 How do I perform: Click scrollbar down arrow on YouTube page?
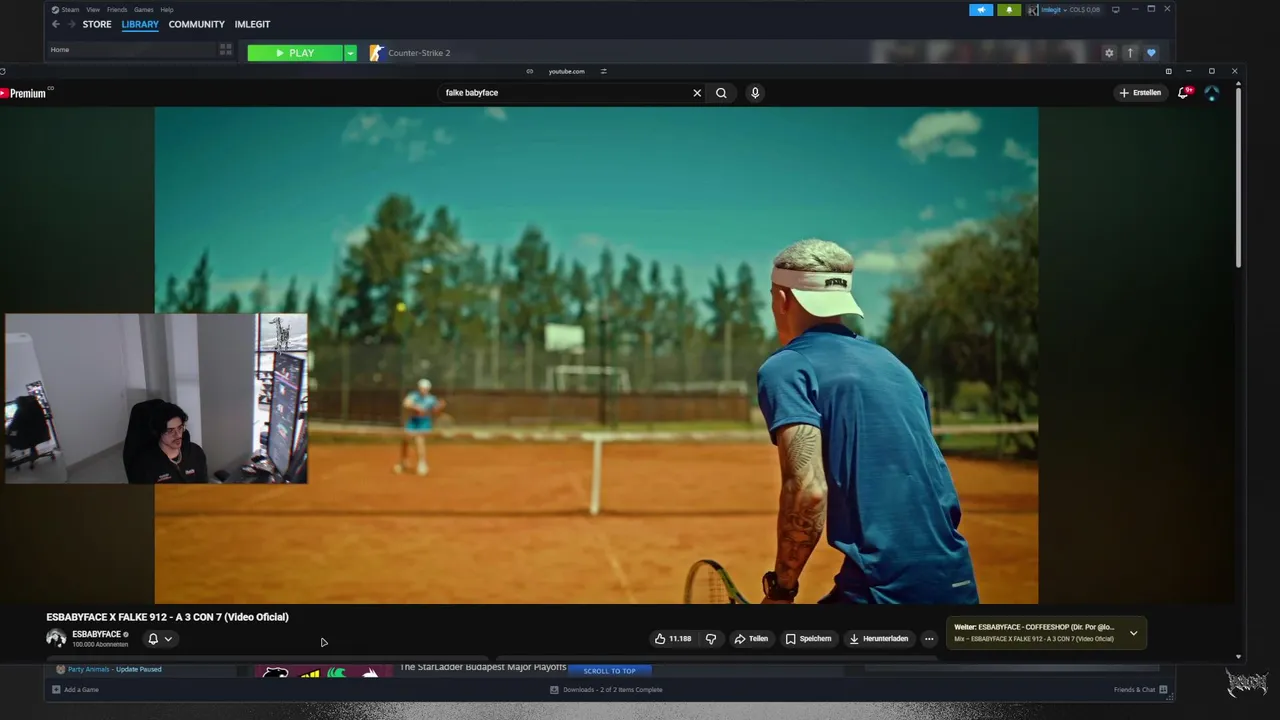[x=1239, y=657]
